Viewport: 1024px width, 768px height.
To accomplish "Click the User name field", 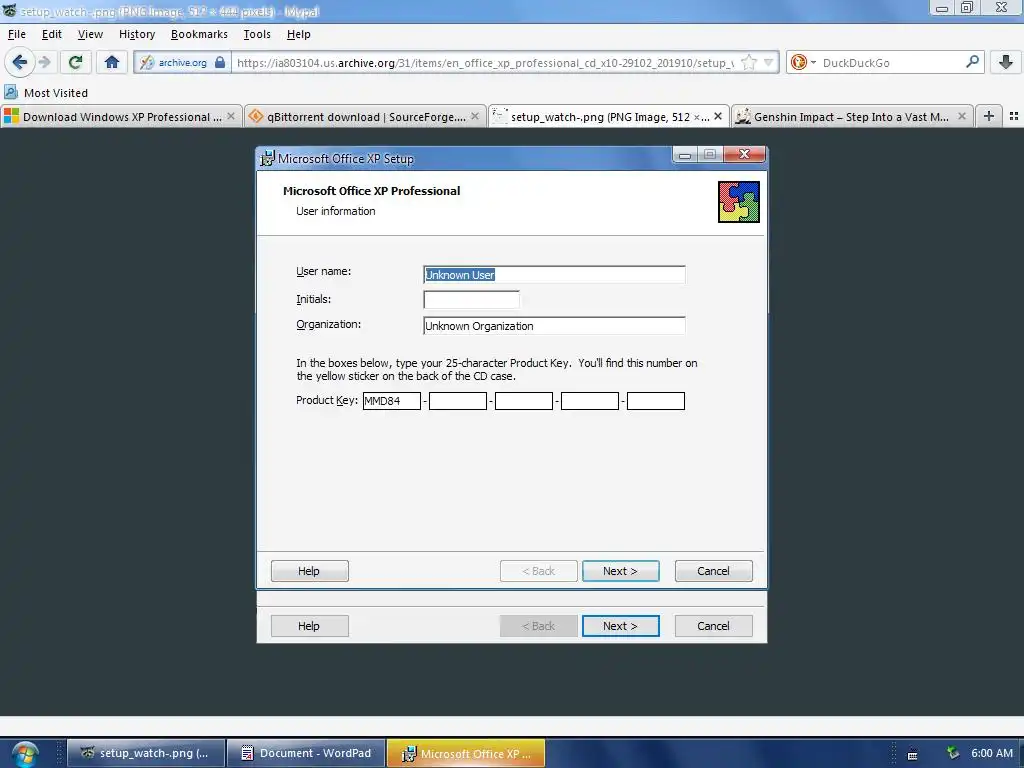I will 554,274.
